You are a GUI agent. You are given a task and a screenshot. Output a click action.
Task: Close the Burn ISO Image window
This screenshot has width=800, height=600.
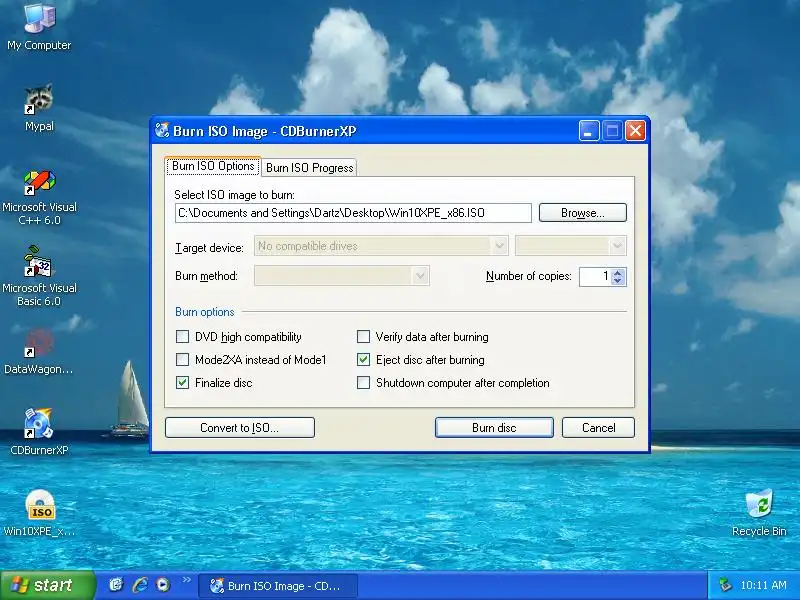coord(636,131)
